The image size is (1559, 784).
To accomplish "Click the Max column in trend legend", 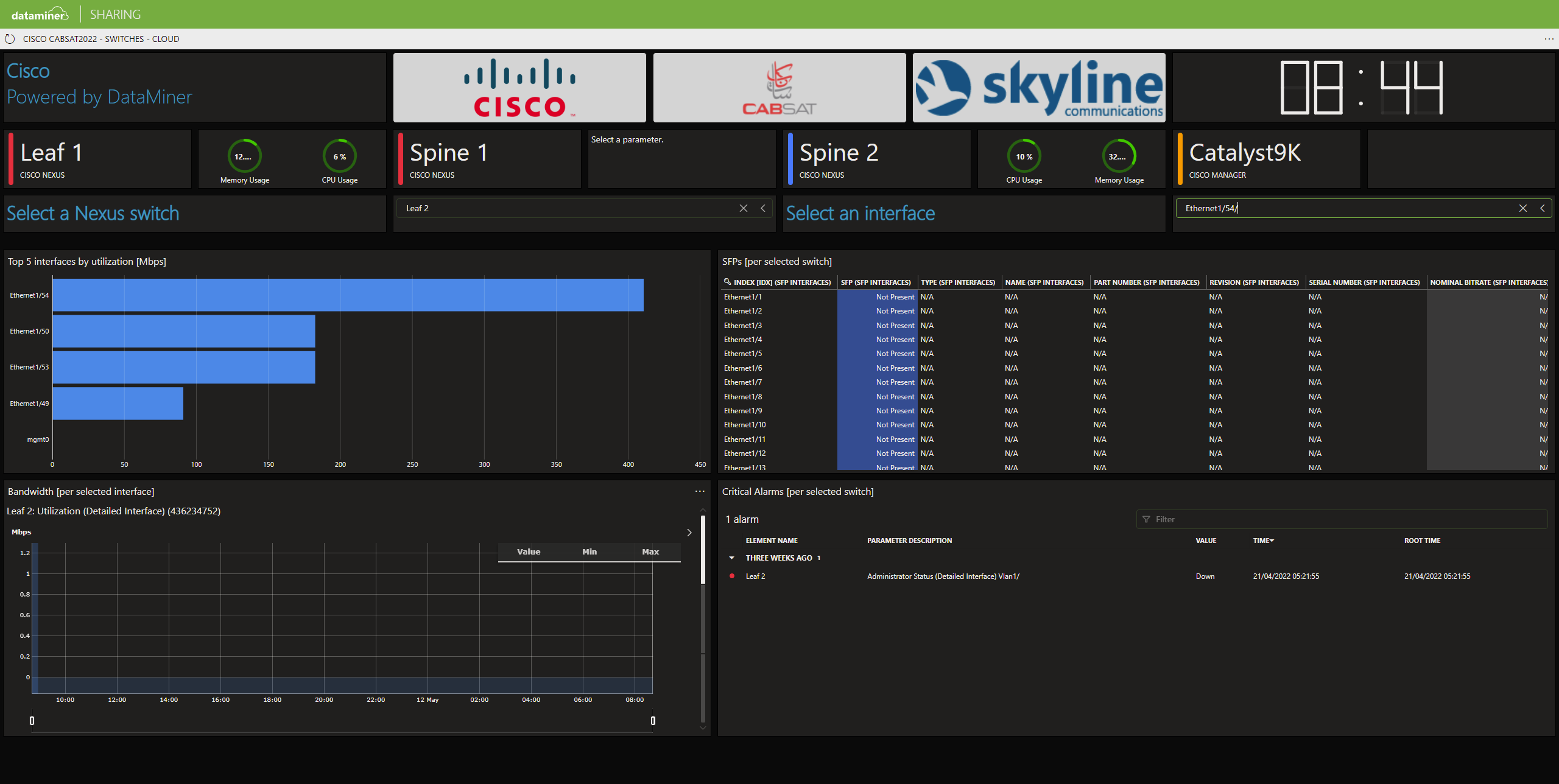I will [650, 552].
